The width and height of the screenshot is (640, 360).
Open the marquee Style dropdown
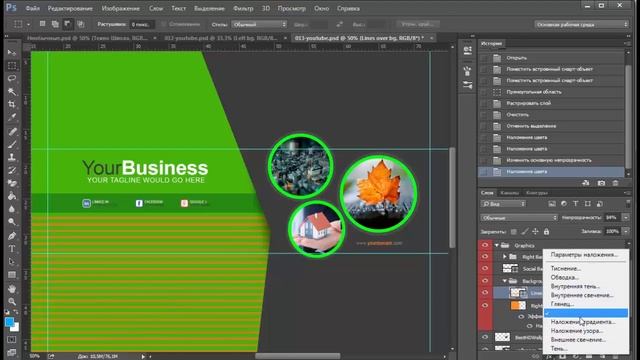[259, 24]
